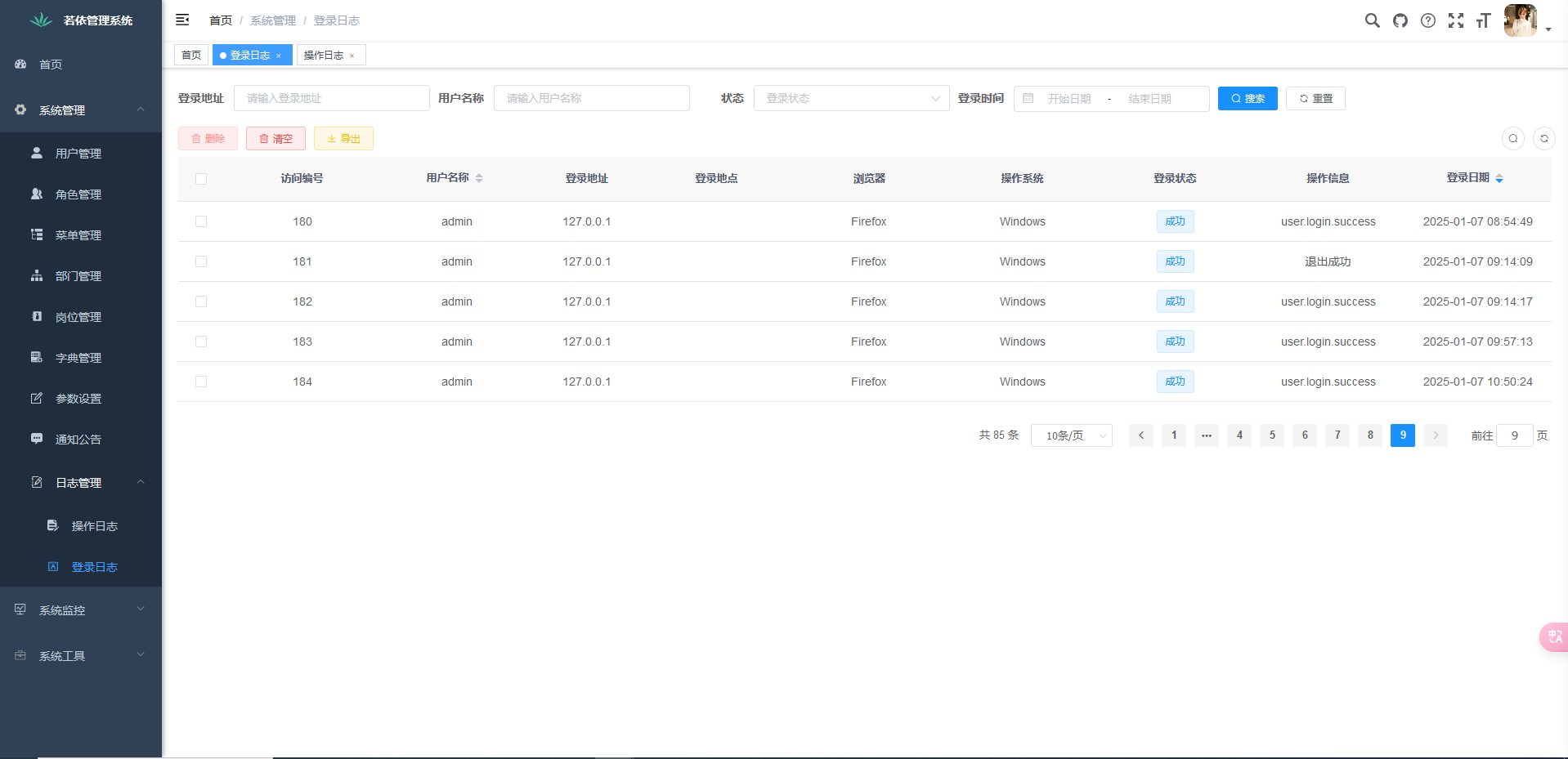The width and height of the screenshot is (1568, 759).
Task: Click the 导出 button
Action: (343, 139)
